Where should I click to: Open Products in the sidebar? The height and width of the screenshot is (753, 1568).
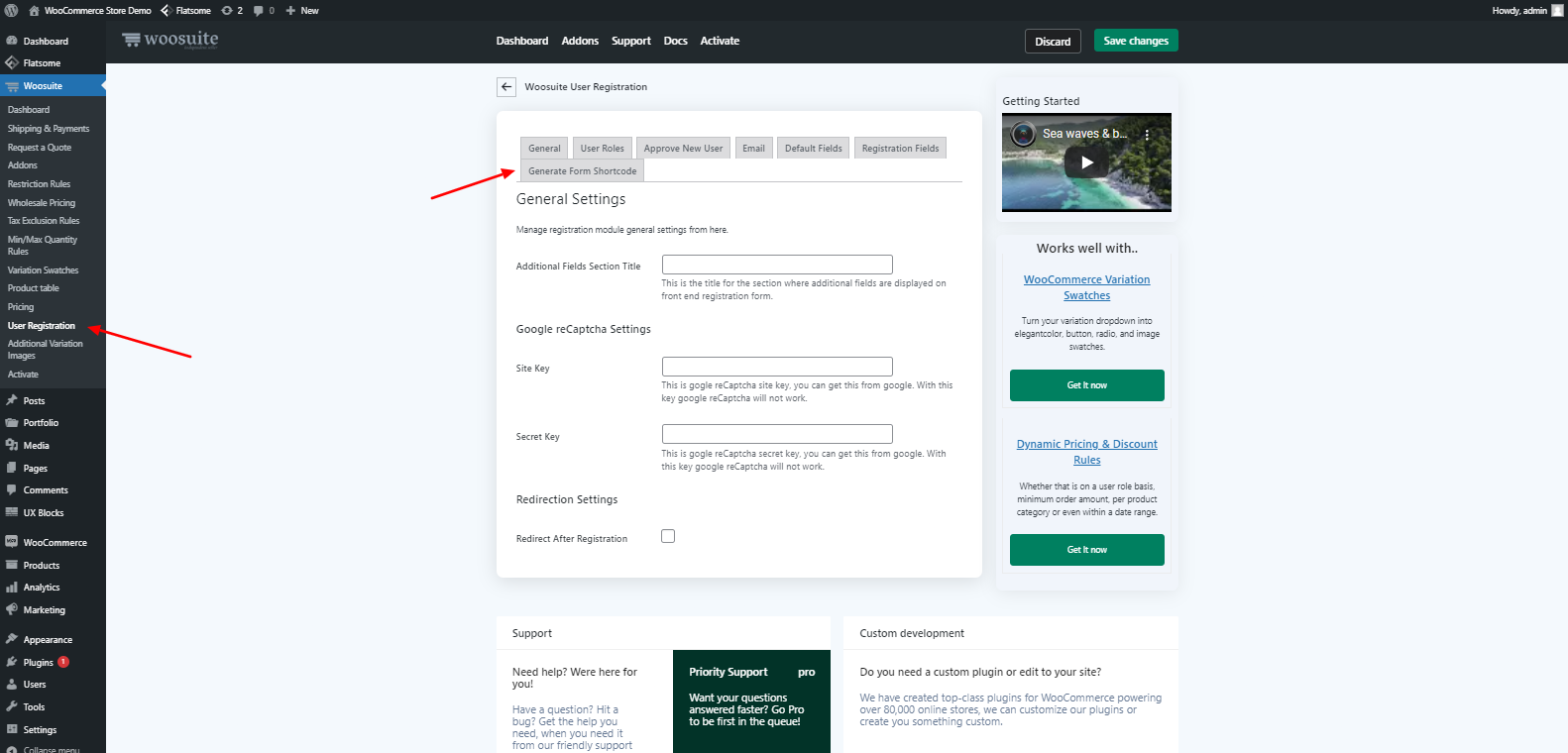point(42,566)
